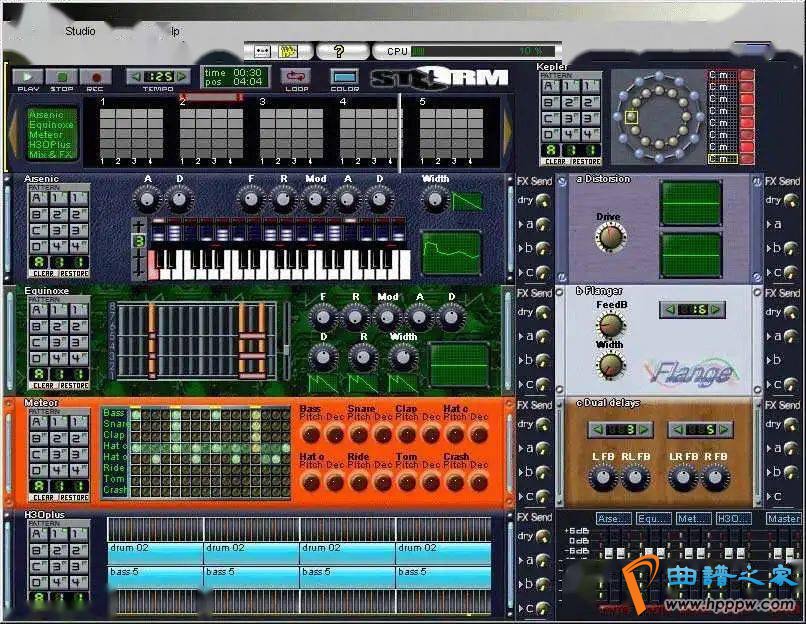This screenshot has width=806, height=624.
Task: Select the Bass row in Meteor
Action: click(114, 413)
